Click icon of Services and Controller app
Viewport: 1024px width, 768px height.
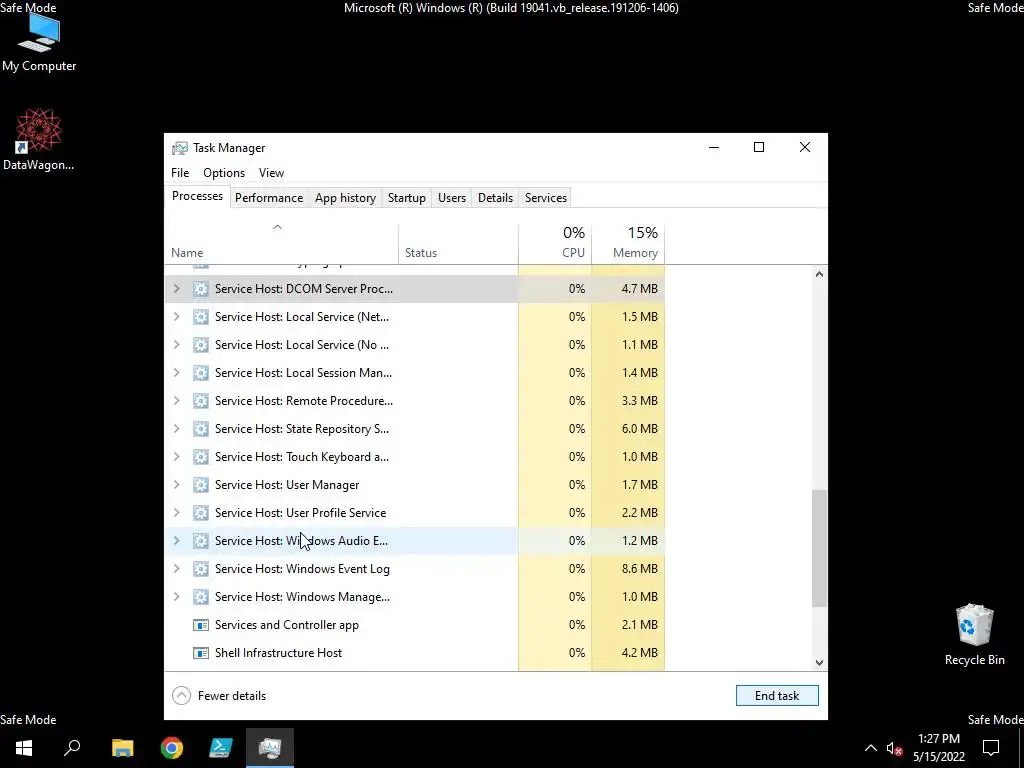(200, 625)
